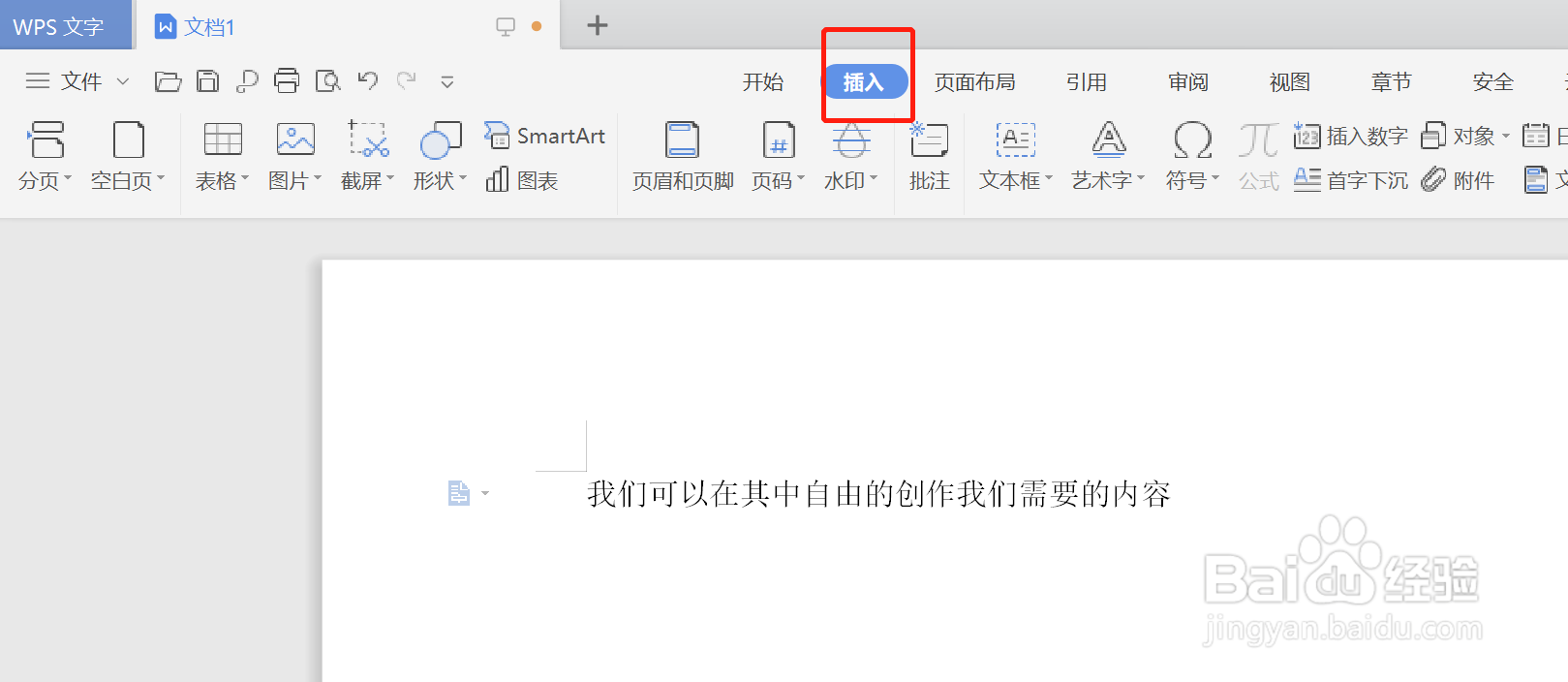The height and width of the screenshot is (682, 1568).
Task: Click 首字下沉 drop cap
Action: pos(1350,180)
